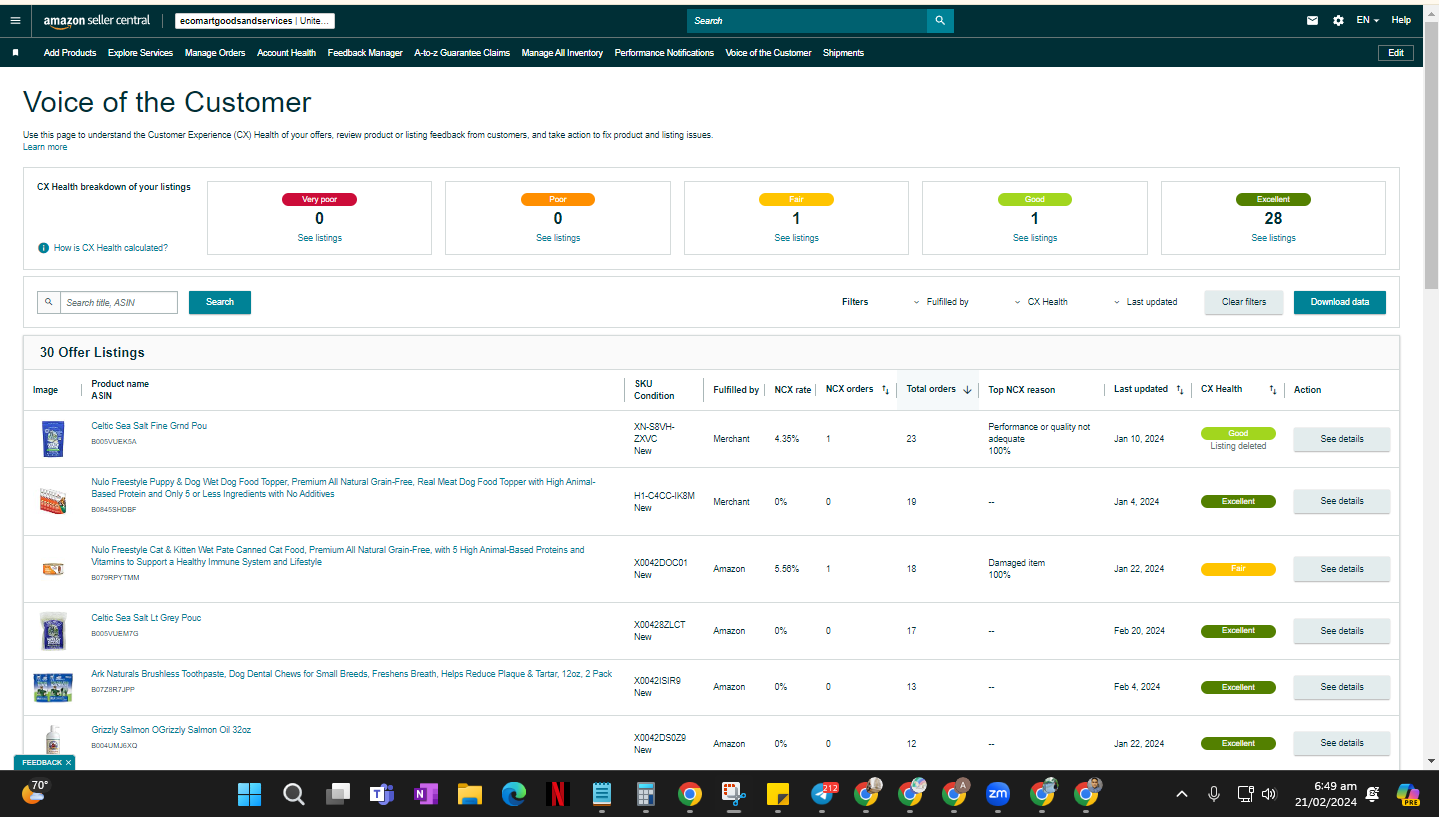Open the Learn more link
The image size is (1439, 817).
coord(45,147)
